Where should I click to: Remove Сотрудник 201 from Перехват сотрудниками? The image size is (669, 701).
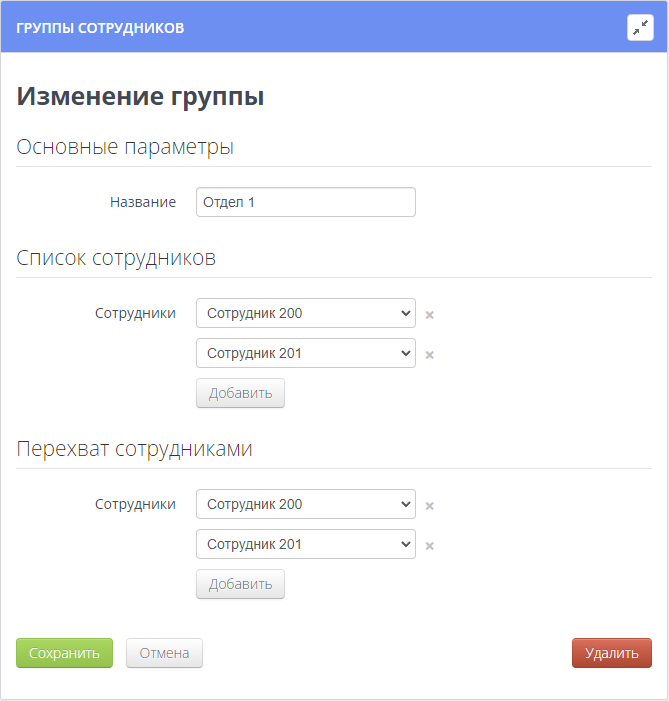tap(429, 545)
